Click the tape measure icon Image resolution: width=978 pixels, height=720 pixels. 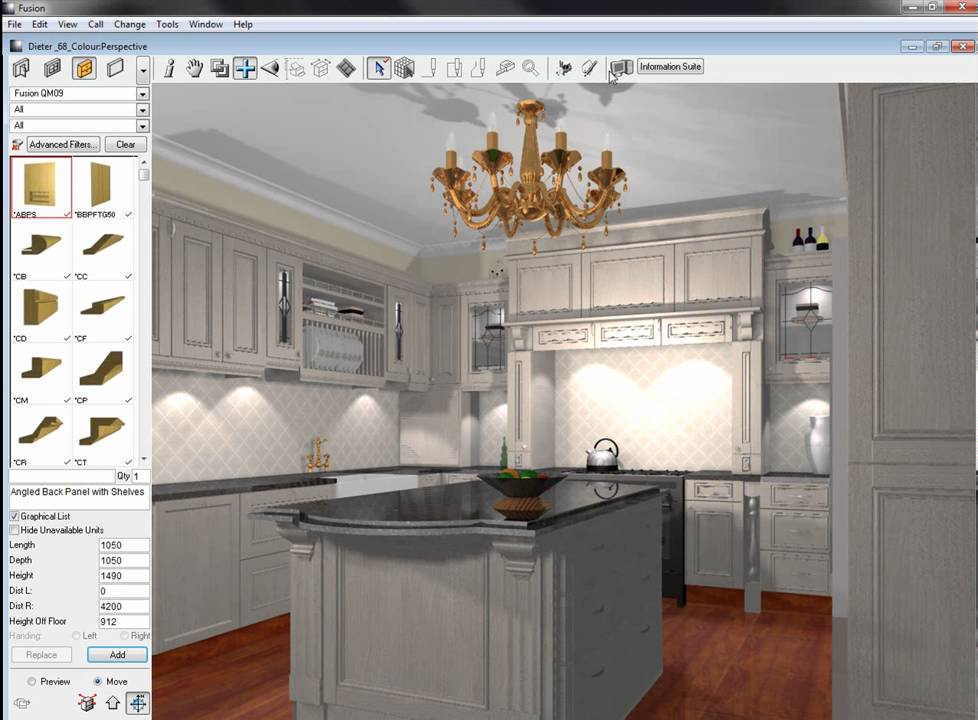pos(505,68)
